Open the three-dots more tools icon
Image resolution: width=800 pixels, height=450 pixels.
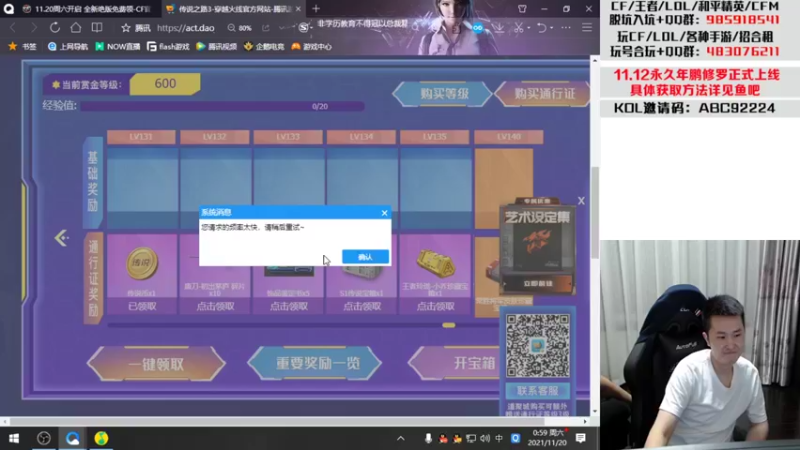pos(566,28)
